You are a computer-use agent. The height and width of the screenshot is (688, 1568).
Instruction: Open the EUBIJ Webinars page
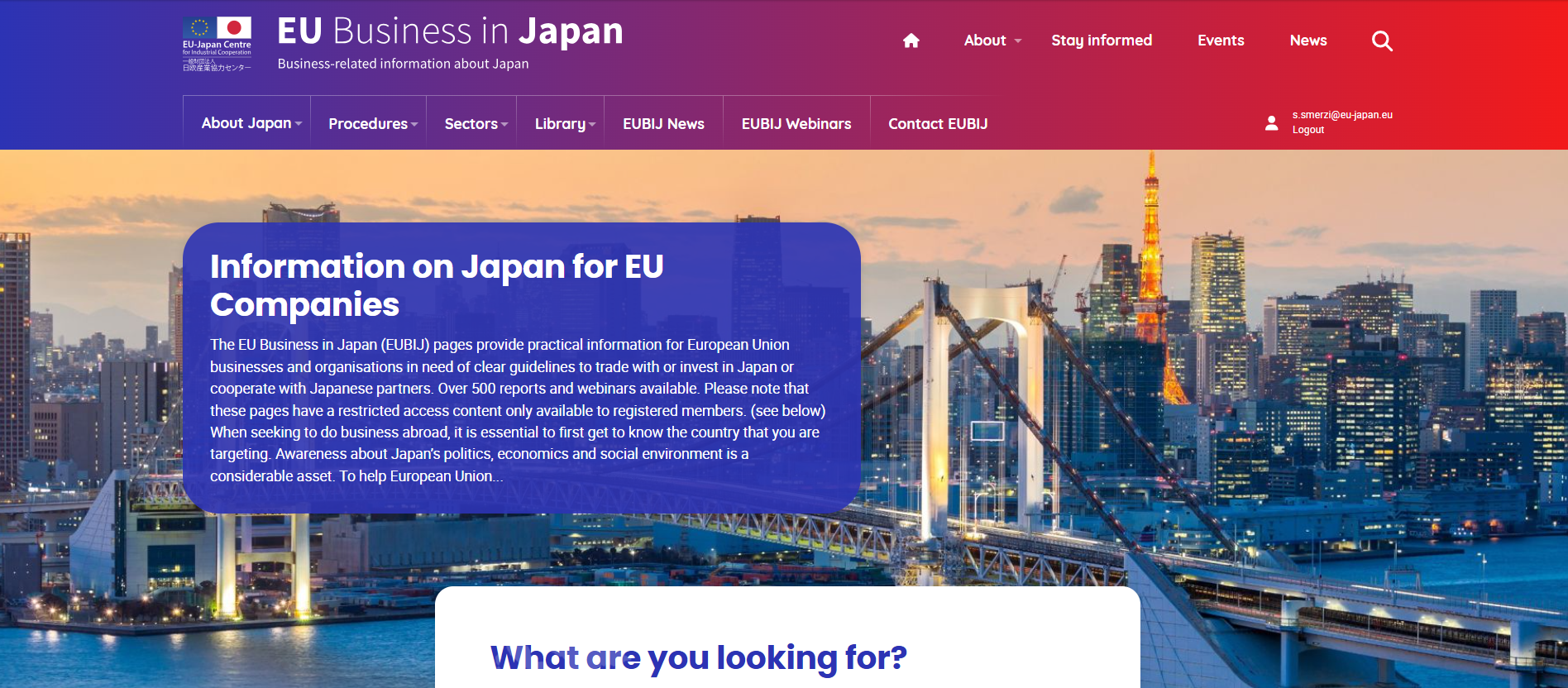click(x=796, y=124)
